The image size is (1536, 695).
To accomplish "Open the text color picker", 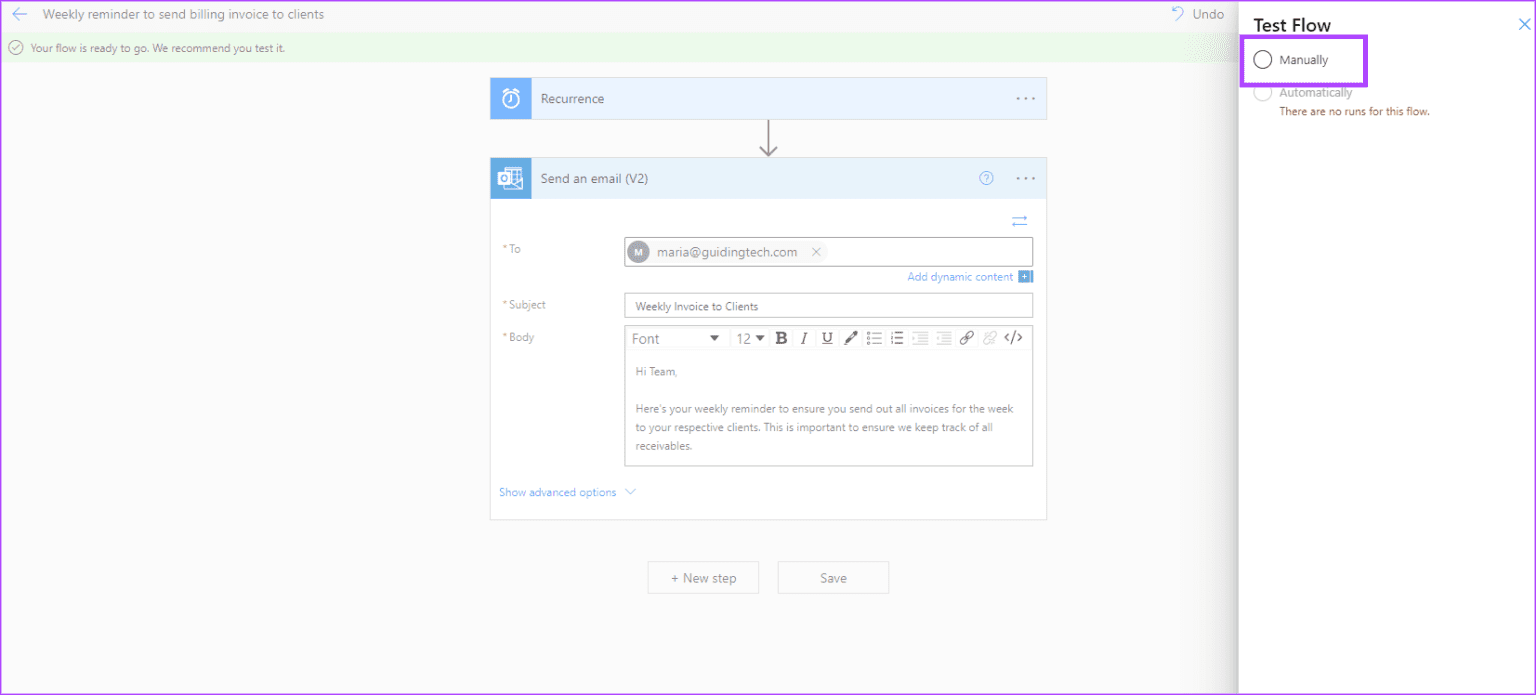I will 850,338.
